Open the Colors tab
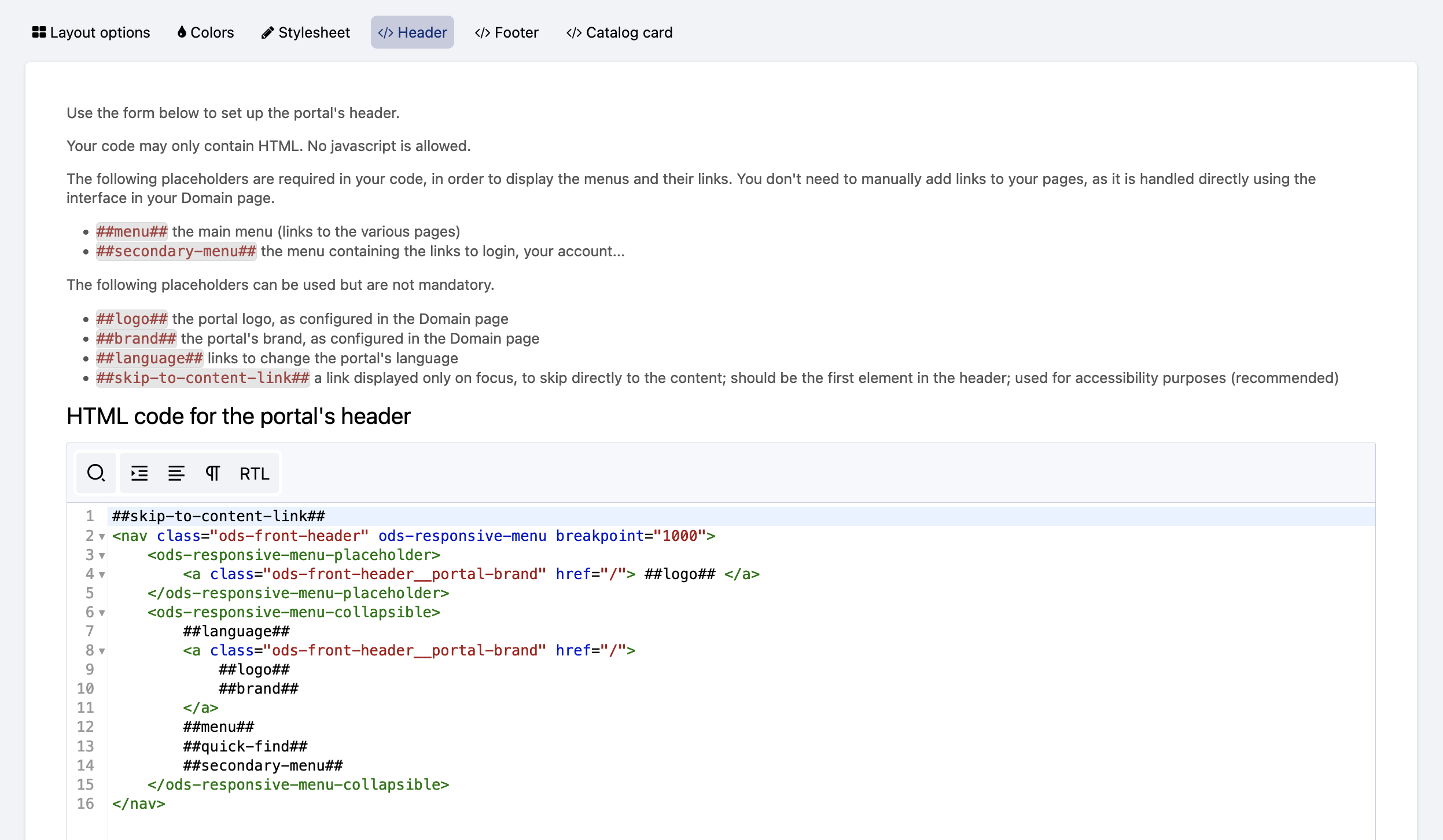1443x840 pixels. click(x=205, y=32)
